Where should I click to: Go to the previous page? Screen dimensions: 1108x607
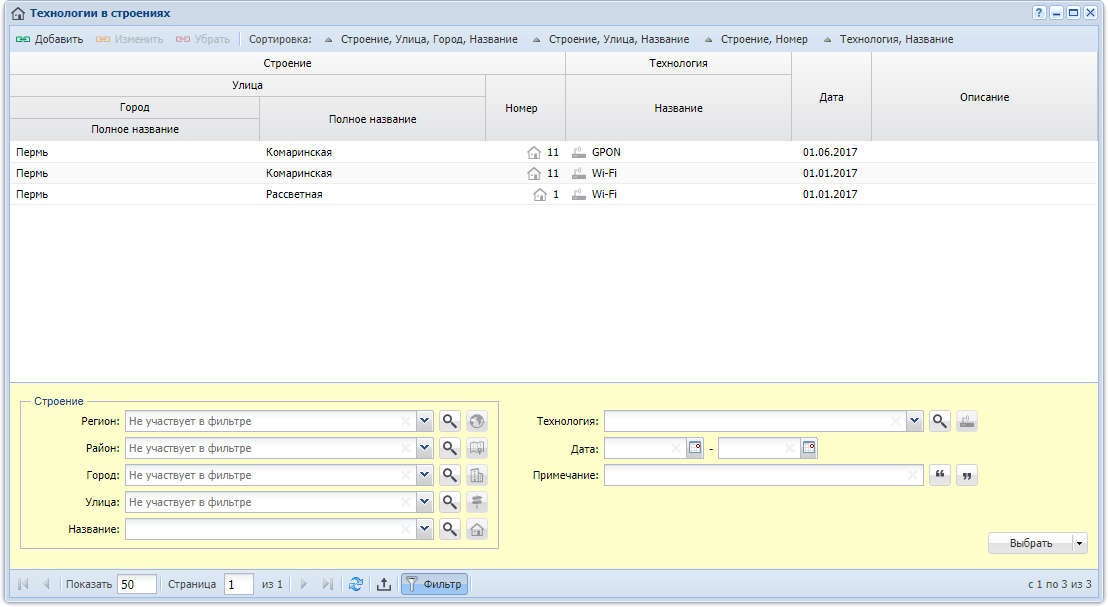[46, 584]
